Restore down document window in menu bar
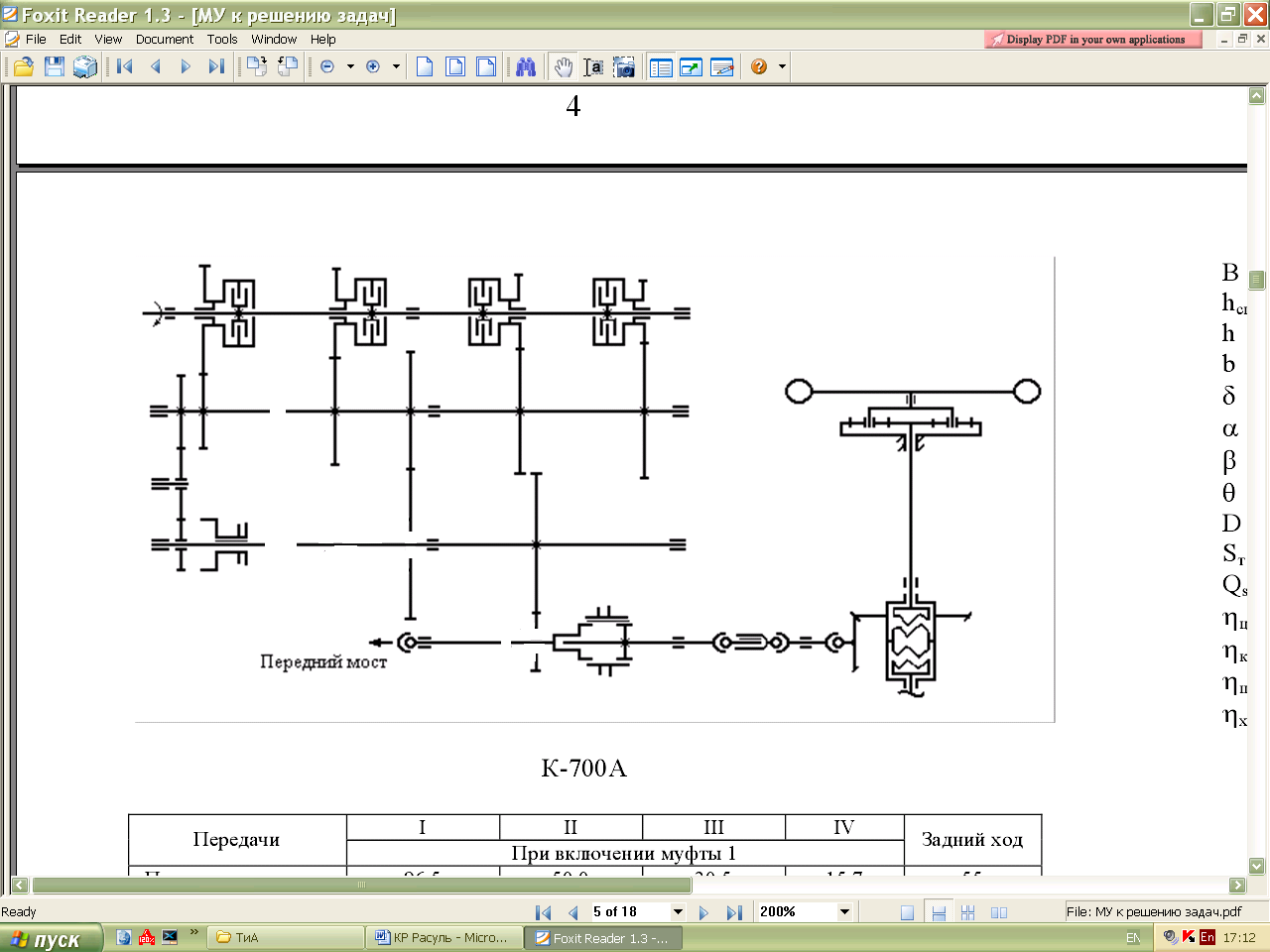Screen dimensions: 1270x952 pos(1242,40)
